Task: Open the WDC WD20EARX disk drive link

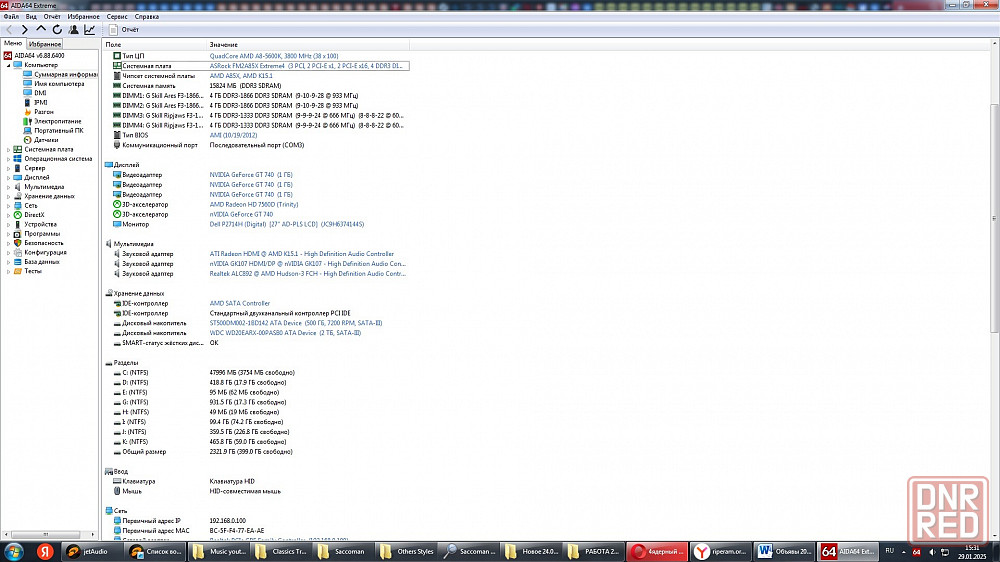Action: click(x=285, y=333)
